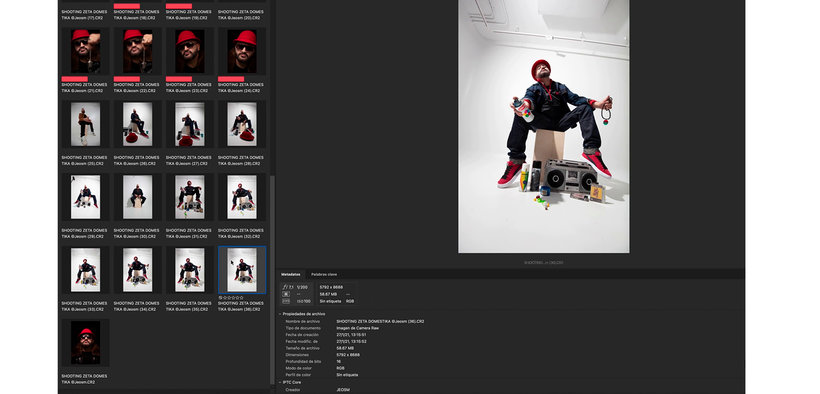Click the red label bar under thumbnail (21)
This screenshot has width=820, height=394.
[x=74, y=79]
